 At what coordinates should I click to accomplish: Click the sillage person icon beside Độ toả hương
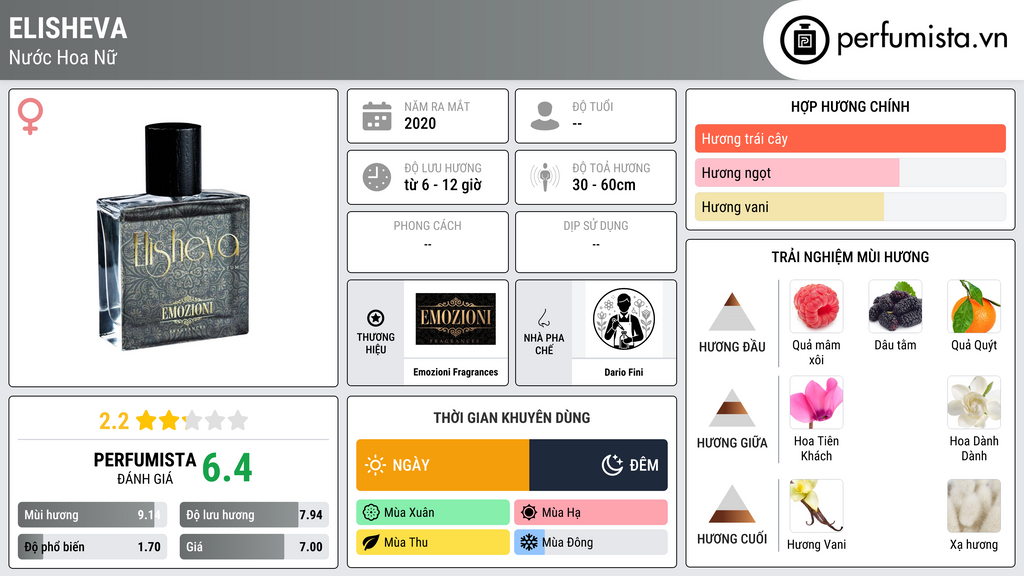pos(545,177)
